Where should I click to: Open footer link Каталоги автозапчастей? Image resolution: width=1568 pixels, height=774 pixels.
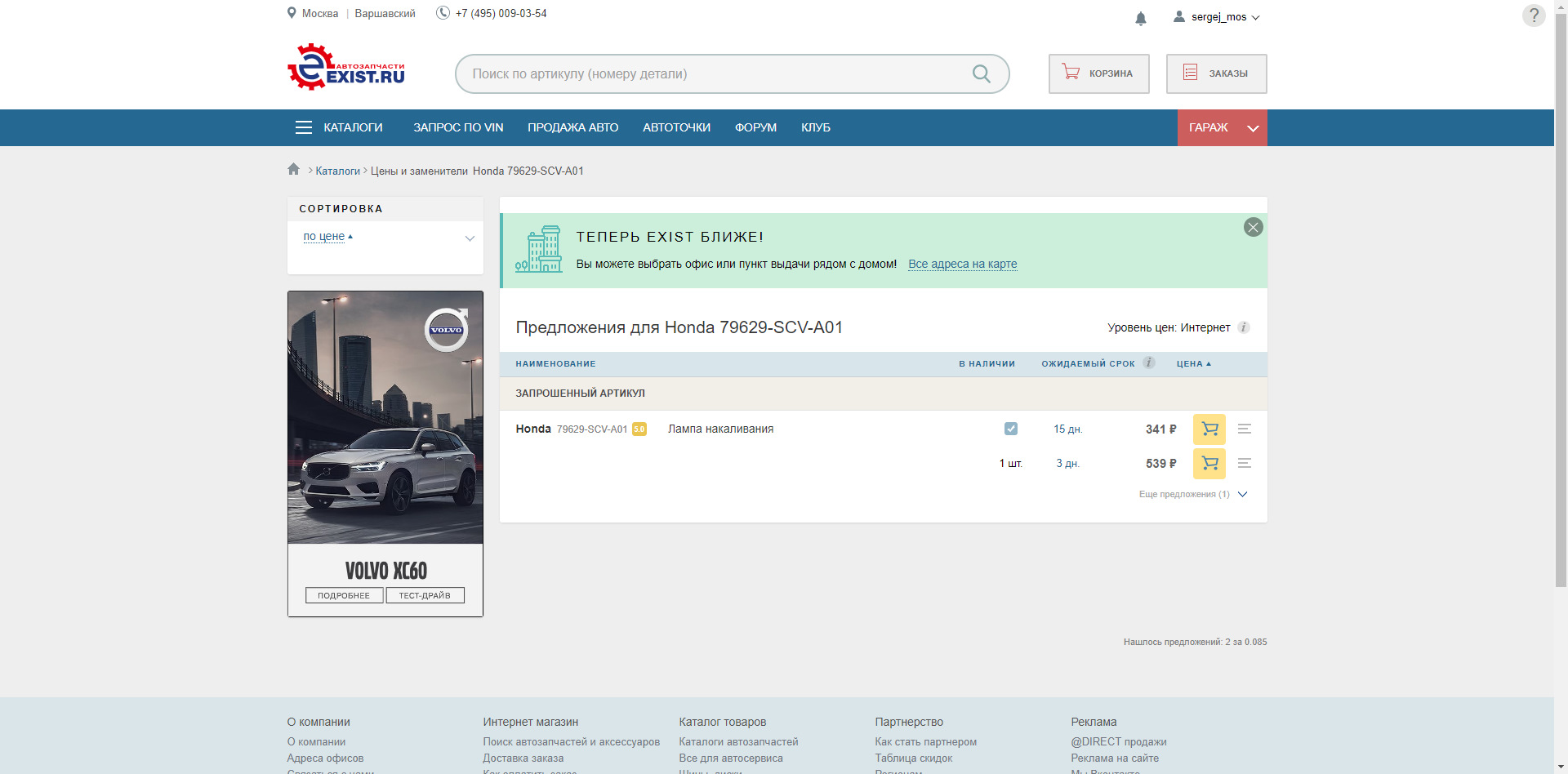click(x=738, y=741)
